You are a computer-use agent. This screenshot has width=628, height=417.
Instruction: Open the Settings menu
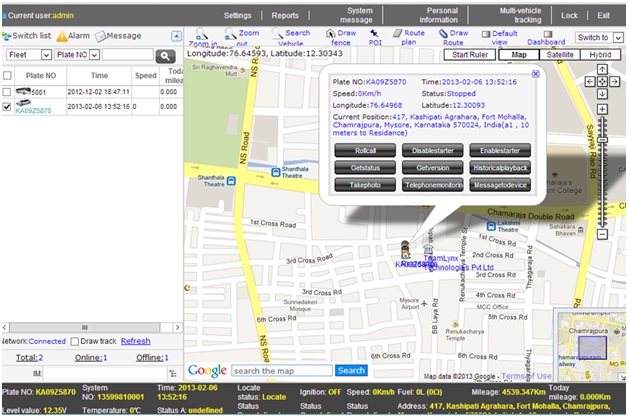(x=238, y=16)
